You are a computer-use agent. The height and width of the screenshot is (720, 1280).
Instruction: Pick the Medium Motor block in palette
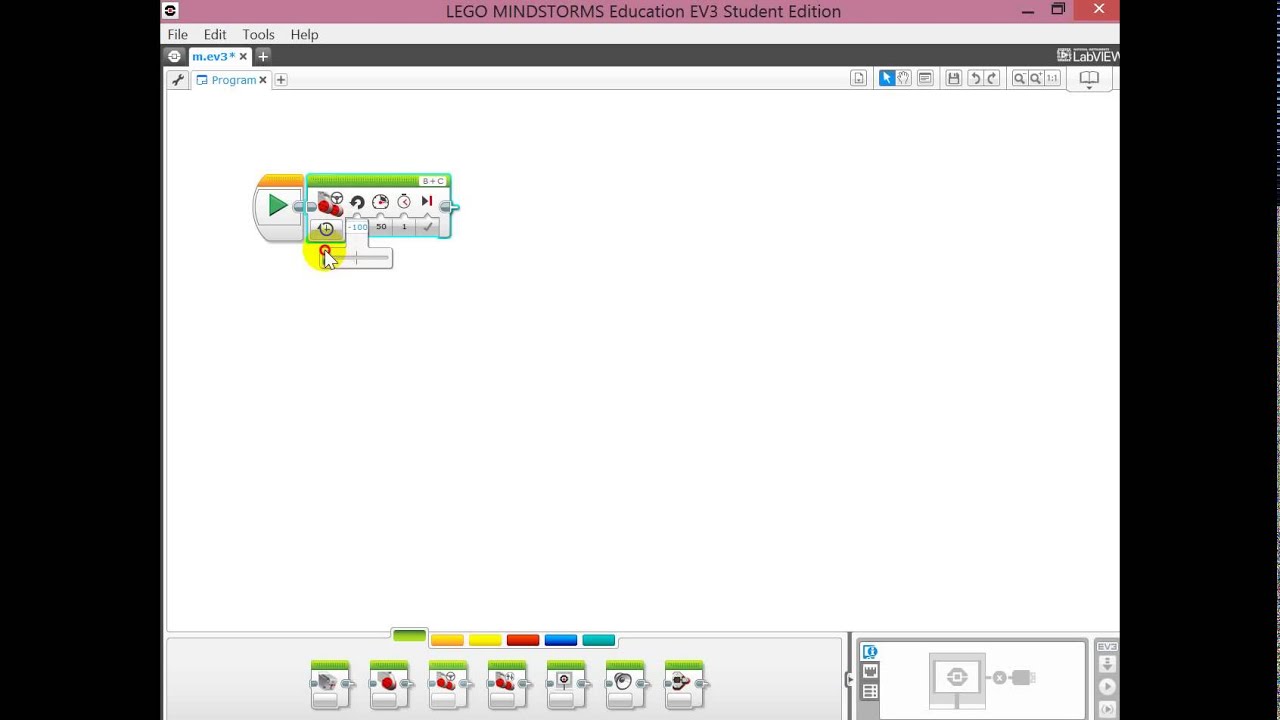tap(330, 684)
